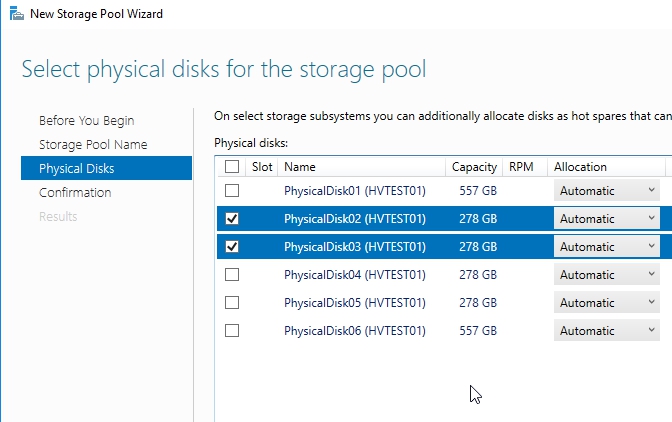Sort by the Slot column header
This screenshot has height=422, width=672.
tap(262, 167)
